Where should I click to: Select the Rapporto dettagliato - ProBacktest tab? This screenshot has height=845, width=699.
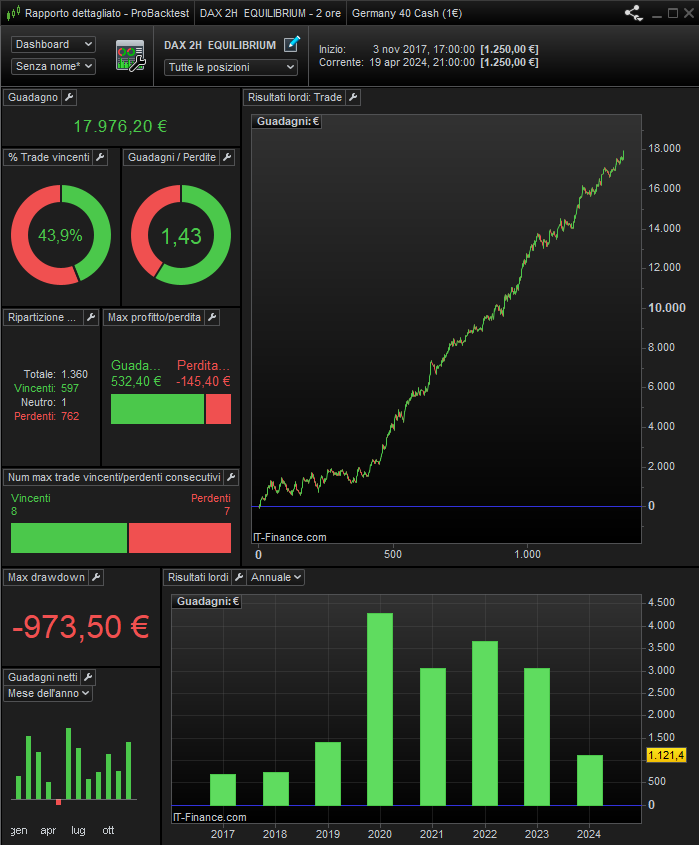point(99,13)
